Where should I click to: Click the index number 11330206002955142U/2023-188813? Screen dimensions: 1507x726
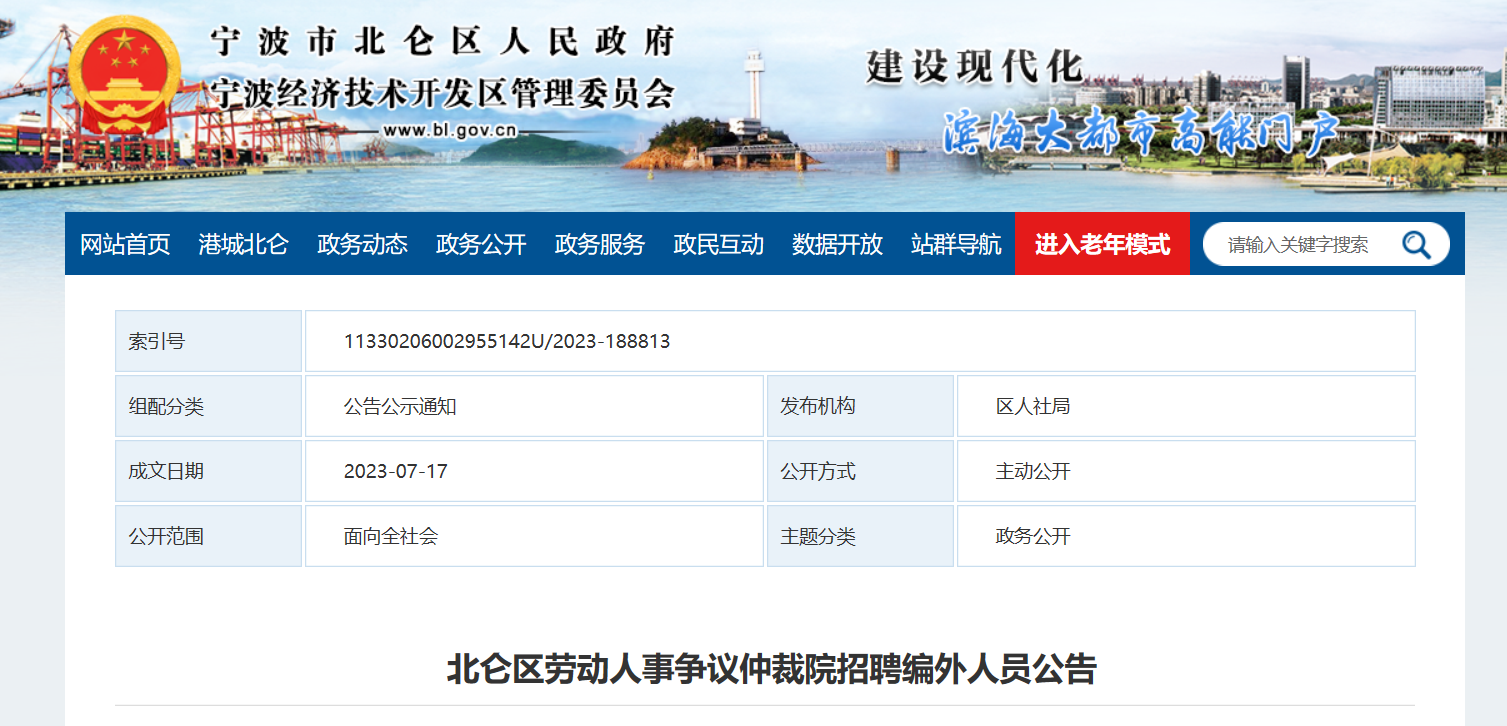pos(507,341)
